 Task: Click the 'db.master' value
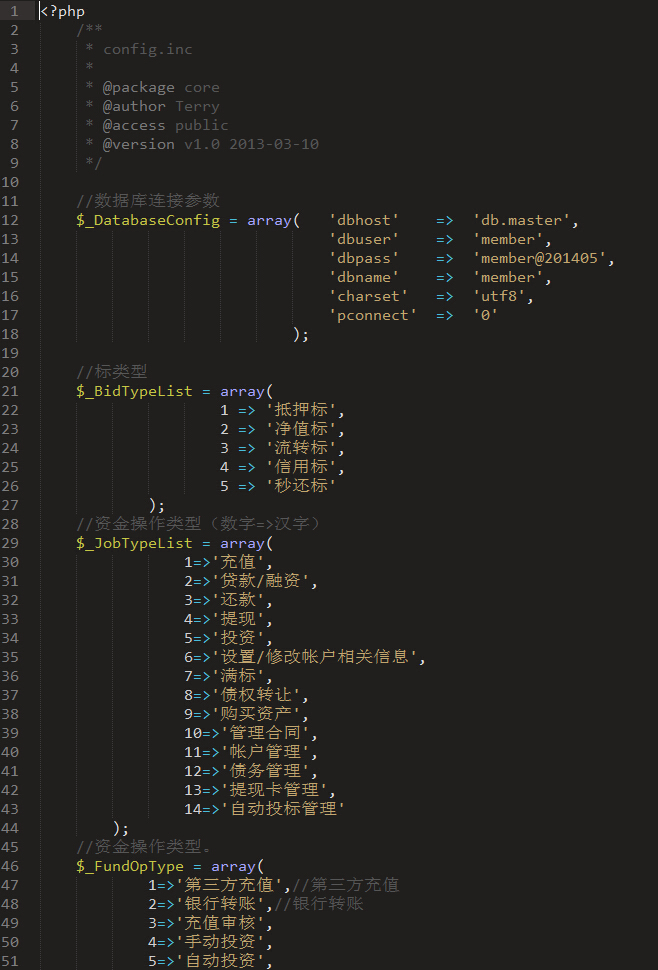[x=521, y=220]
